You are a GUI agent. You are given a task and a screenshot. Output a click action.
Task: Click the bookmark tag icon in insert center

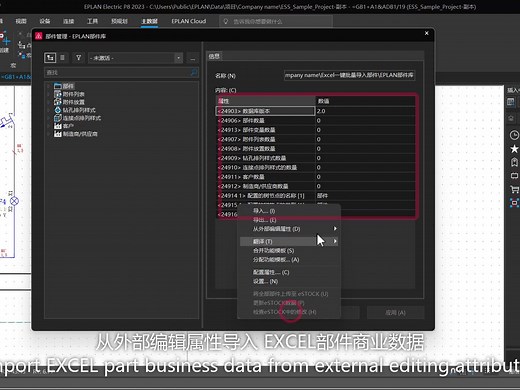[514, 162]
